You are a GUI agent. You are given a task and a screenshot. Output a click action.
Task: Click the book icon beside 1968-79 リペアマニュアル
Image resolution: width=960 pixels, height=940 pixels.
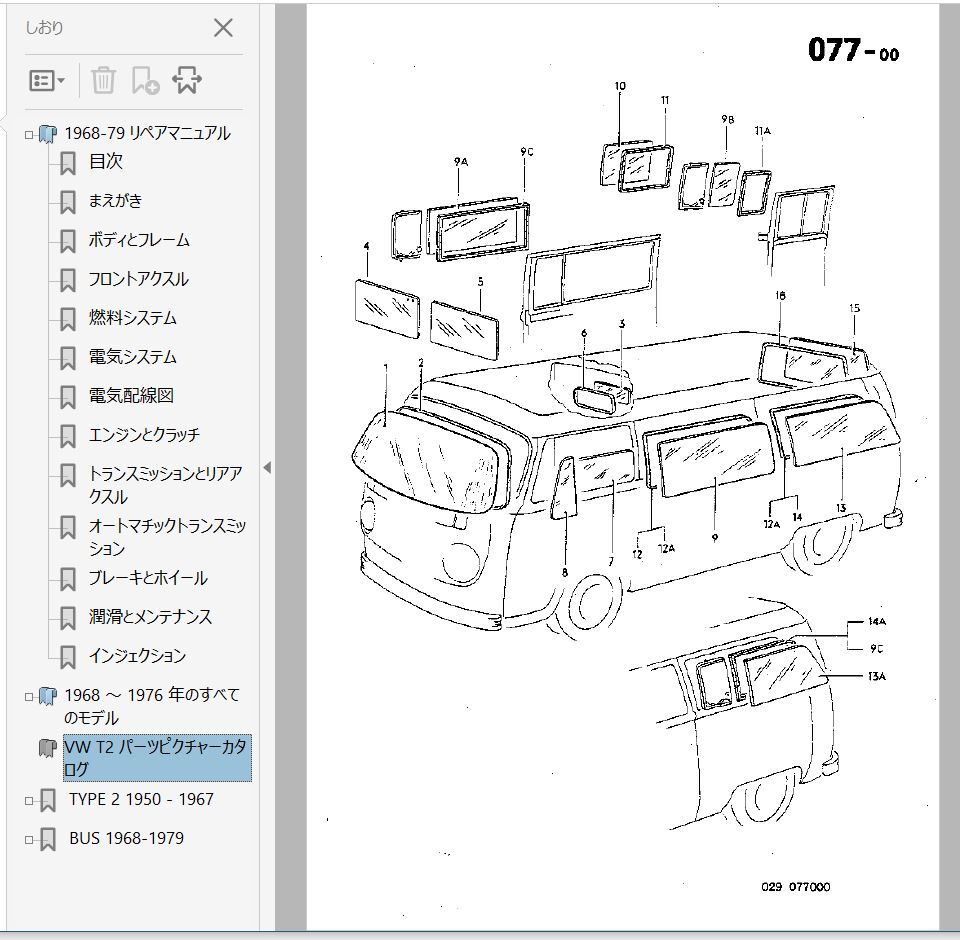click(48, 134)
